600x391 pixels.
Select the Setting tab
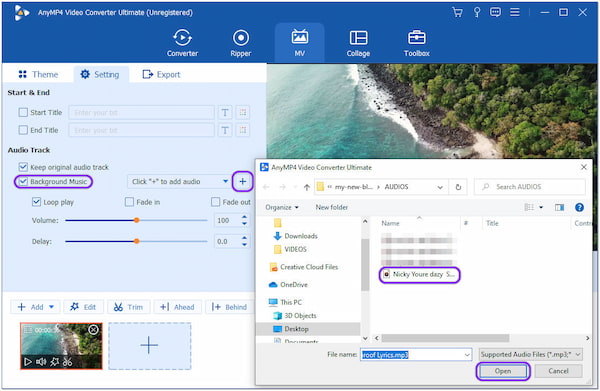pyautogui.click(x=100, y=74)
